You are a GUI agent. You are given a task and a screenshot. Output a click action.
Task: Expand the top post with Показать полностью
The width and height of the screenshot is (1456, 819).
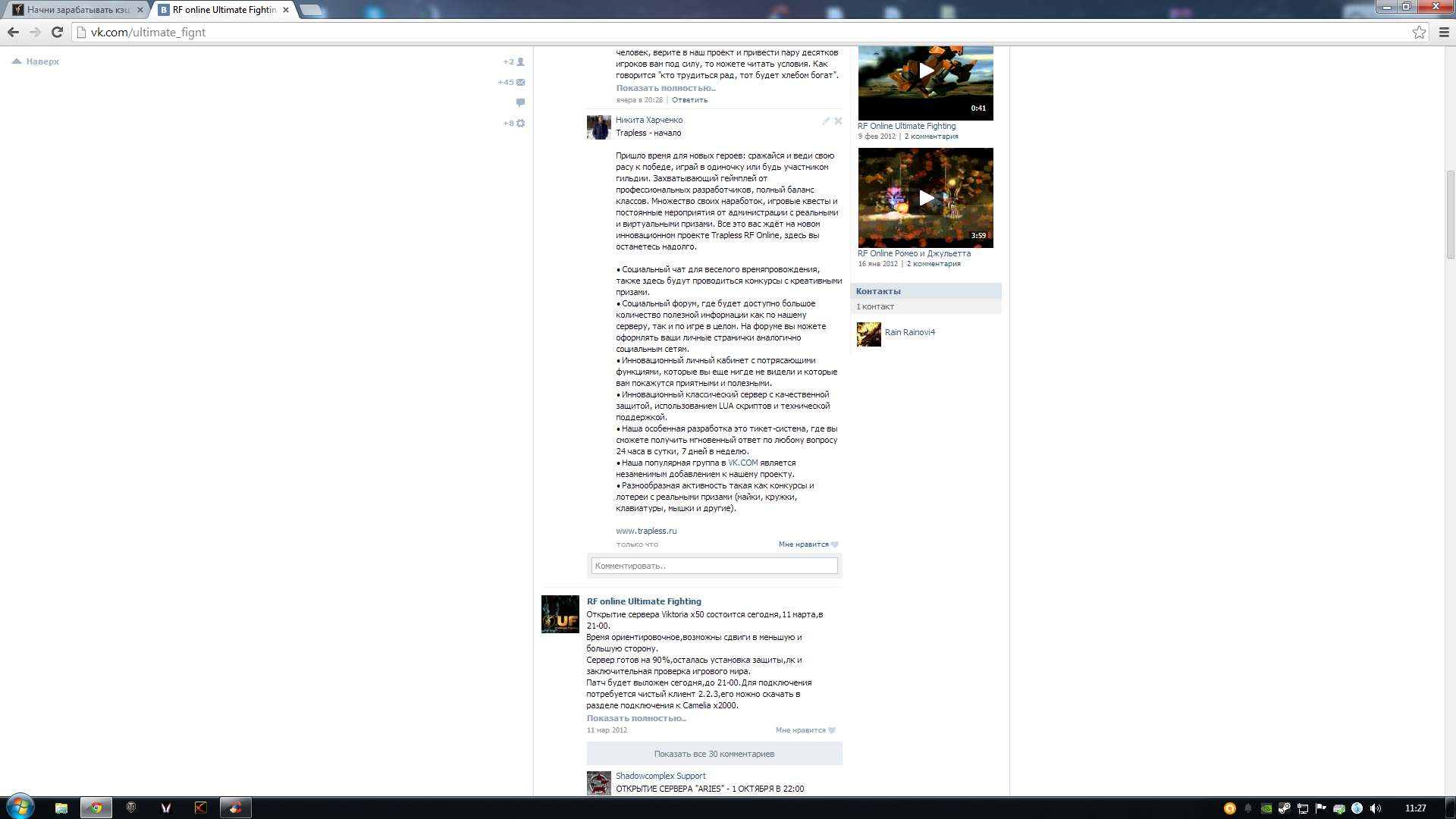pyautogui.click(x=666, y=88)
